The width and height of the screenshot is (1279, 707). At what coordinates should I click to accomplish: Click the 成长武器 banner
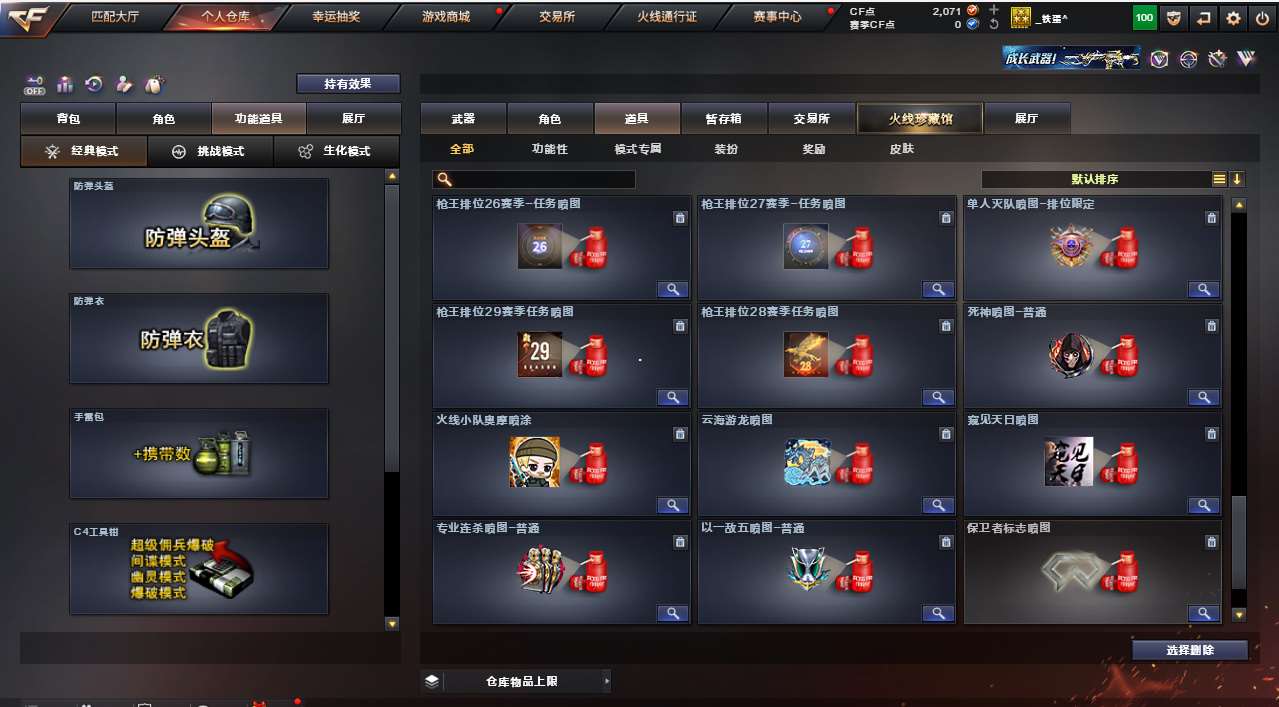coord(1072,60)
